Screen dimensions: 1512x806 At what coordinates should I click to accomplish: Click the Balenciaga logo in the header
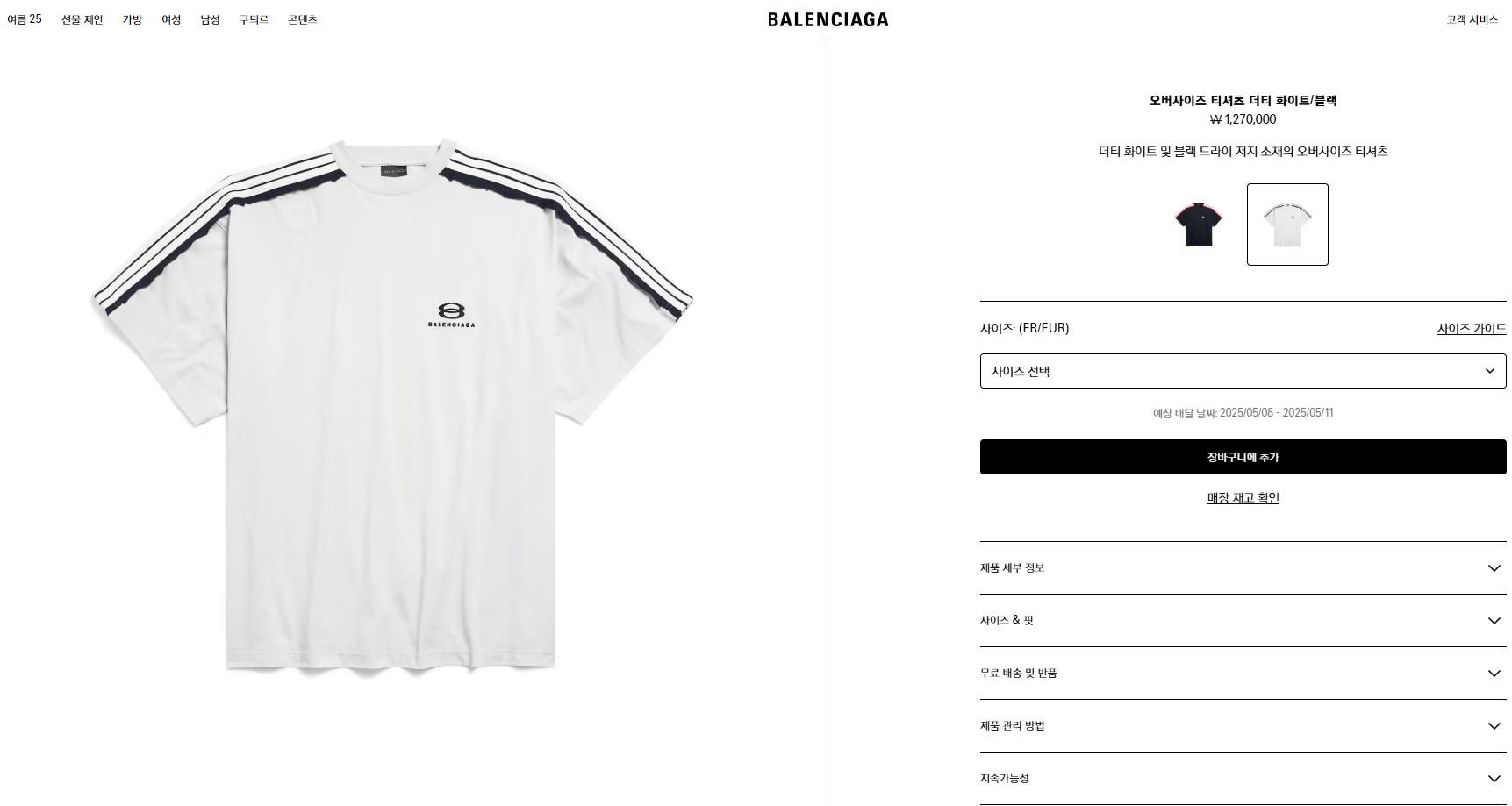point(828,19)
